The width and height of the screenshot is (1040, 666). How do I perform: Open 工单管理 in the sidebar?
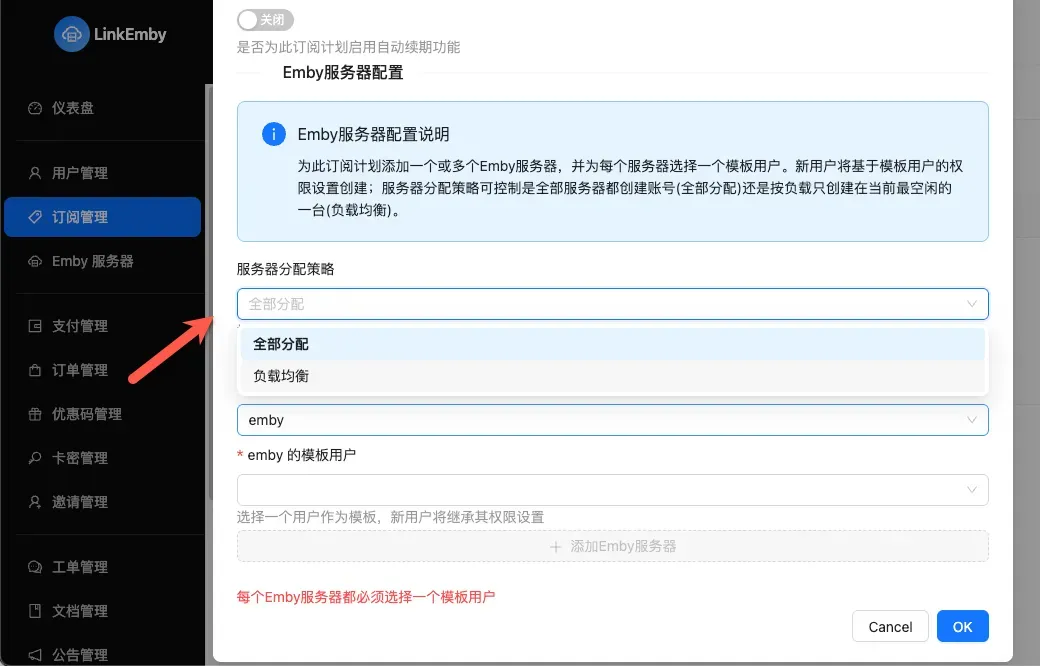pyautogui.click(x=80, y=567)
